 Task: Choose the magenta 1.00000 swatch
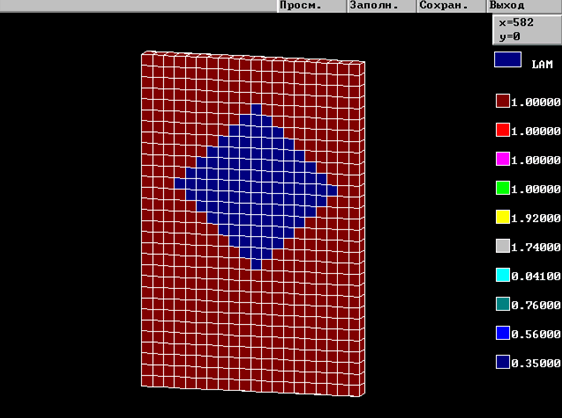[503, 159]
